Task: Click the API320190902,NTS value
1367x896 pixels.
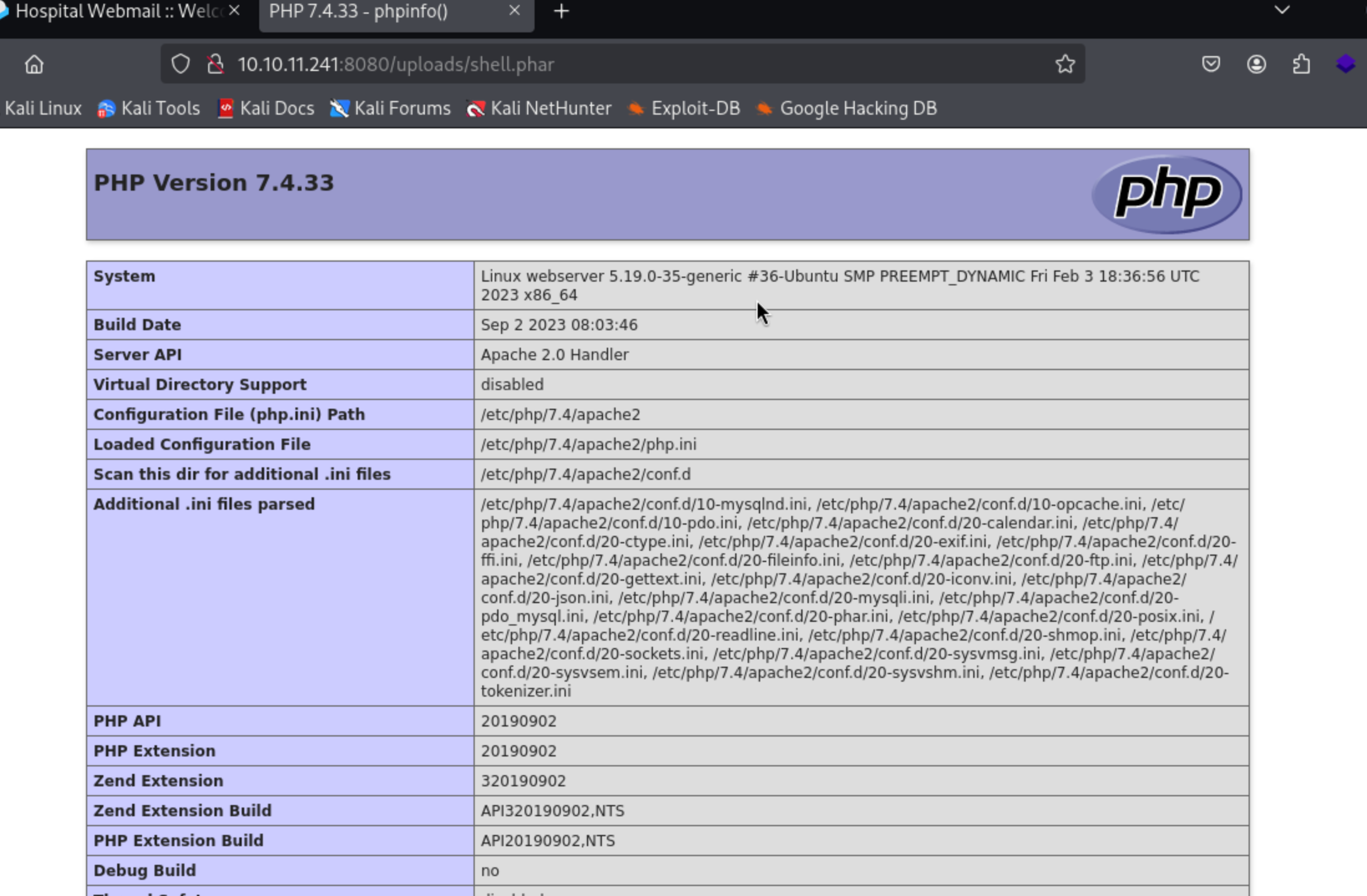Action: click(x=553, y=811)
